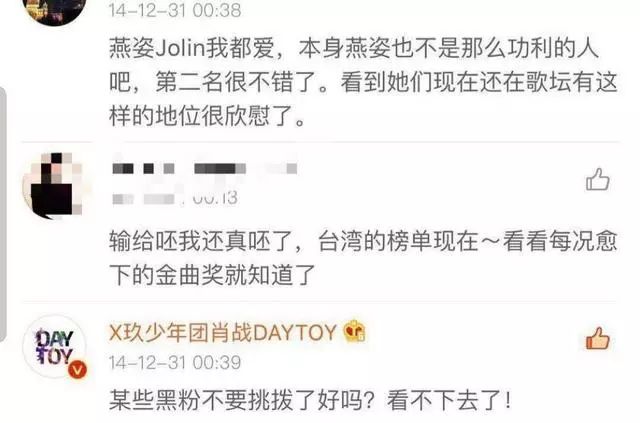Click the gray scrollbar on left edge
Viewport: 640px width, 423px height.
(x=3, y=214)
